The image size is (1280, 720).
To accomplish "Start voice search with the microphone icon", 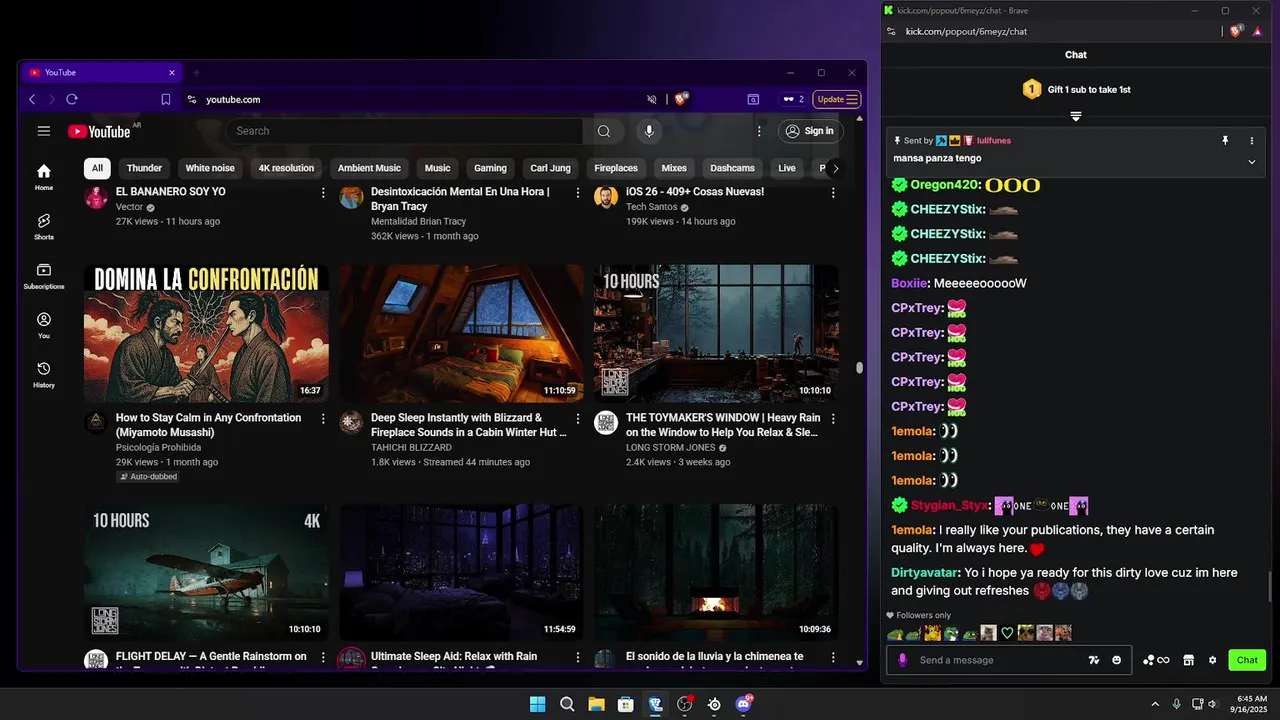I will [649, 131].
